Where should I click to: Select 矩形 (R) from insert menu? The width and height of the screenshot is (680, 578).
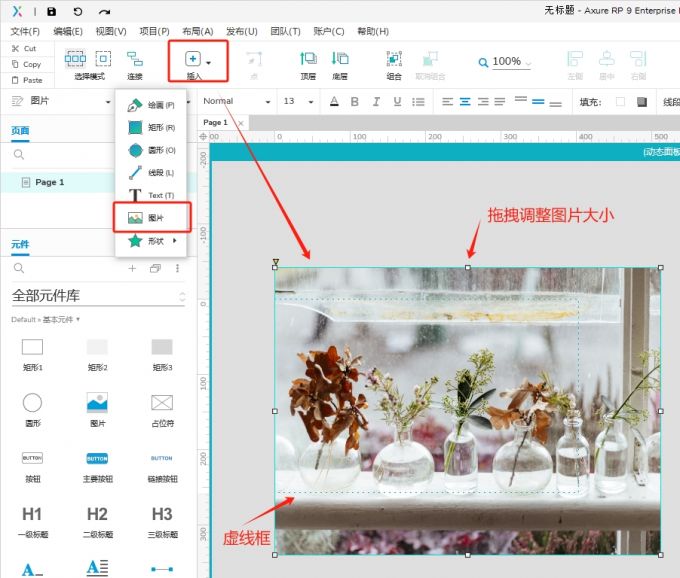(x=151, y=127)
